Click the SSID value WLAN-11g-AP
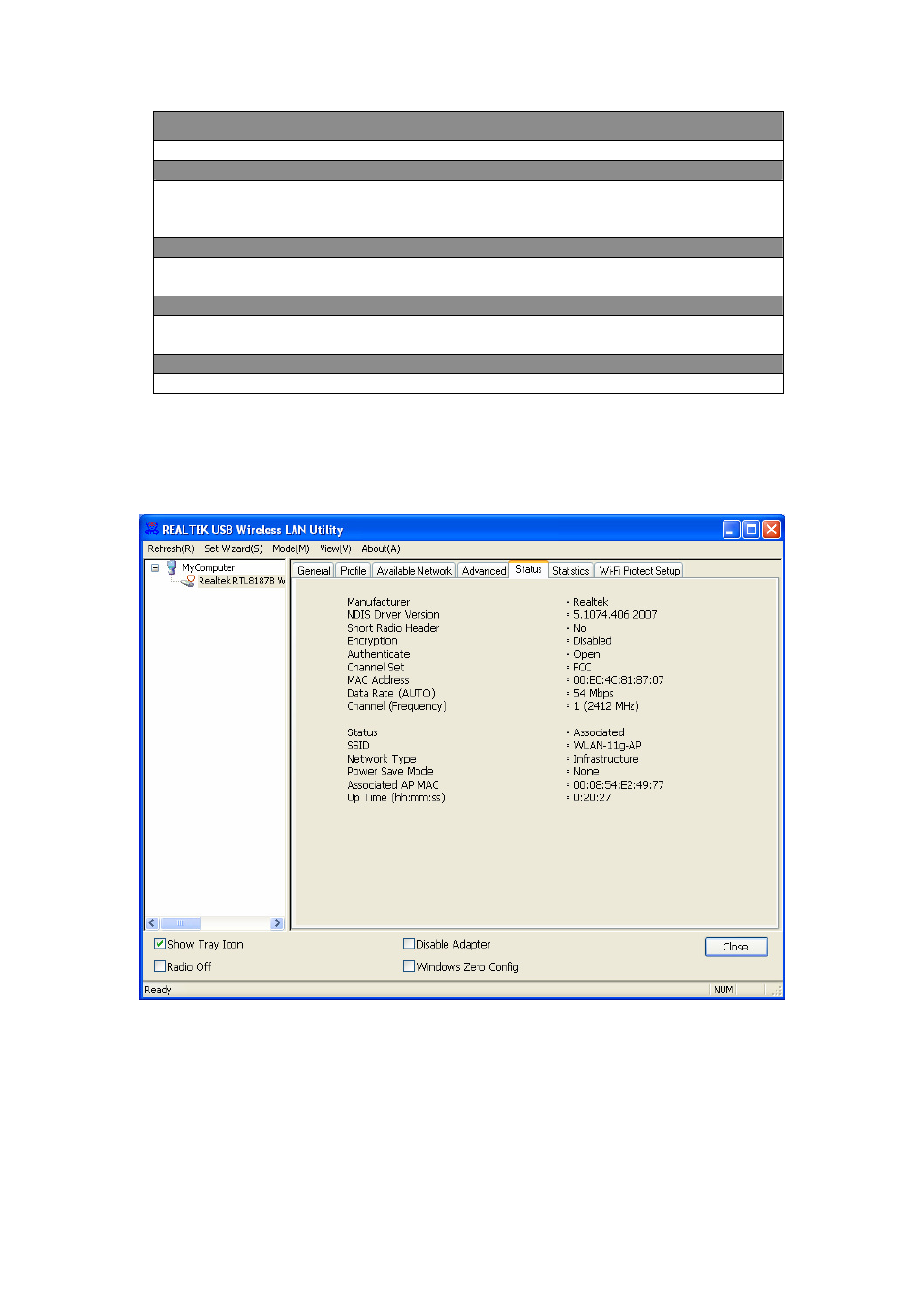 point(607,746)
